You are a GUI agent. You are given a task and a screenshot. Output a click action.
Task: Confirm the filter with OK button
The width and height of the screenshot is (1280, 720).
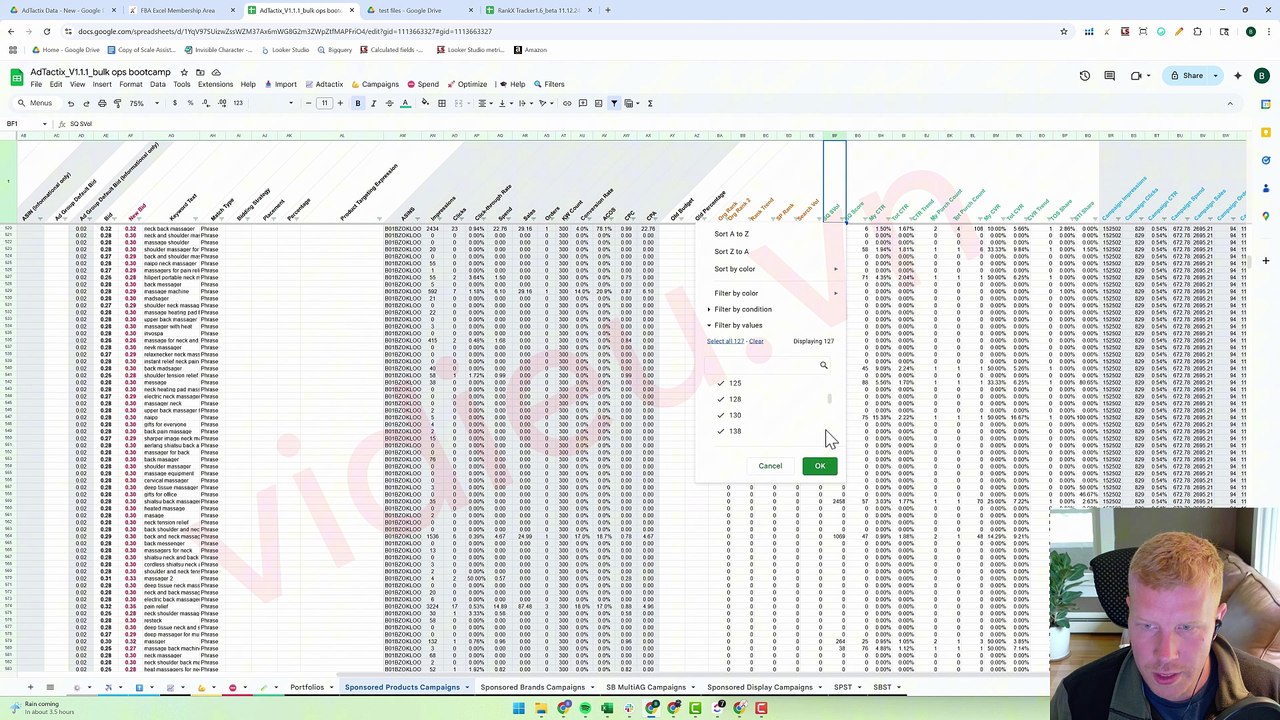click(820, 466)
